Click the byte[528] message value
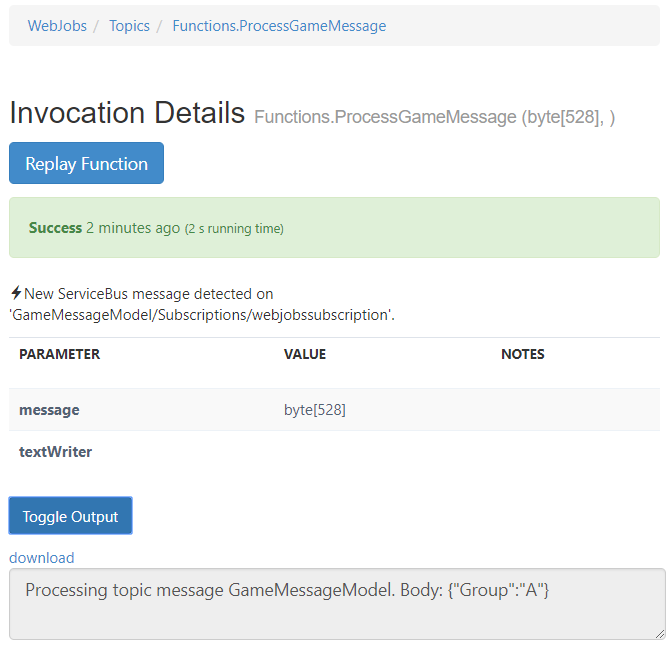Screen dimensions: 671x647 point(315,410)
